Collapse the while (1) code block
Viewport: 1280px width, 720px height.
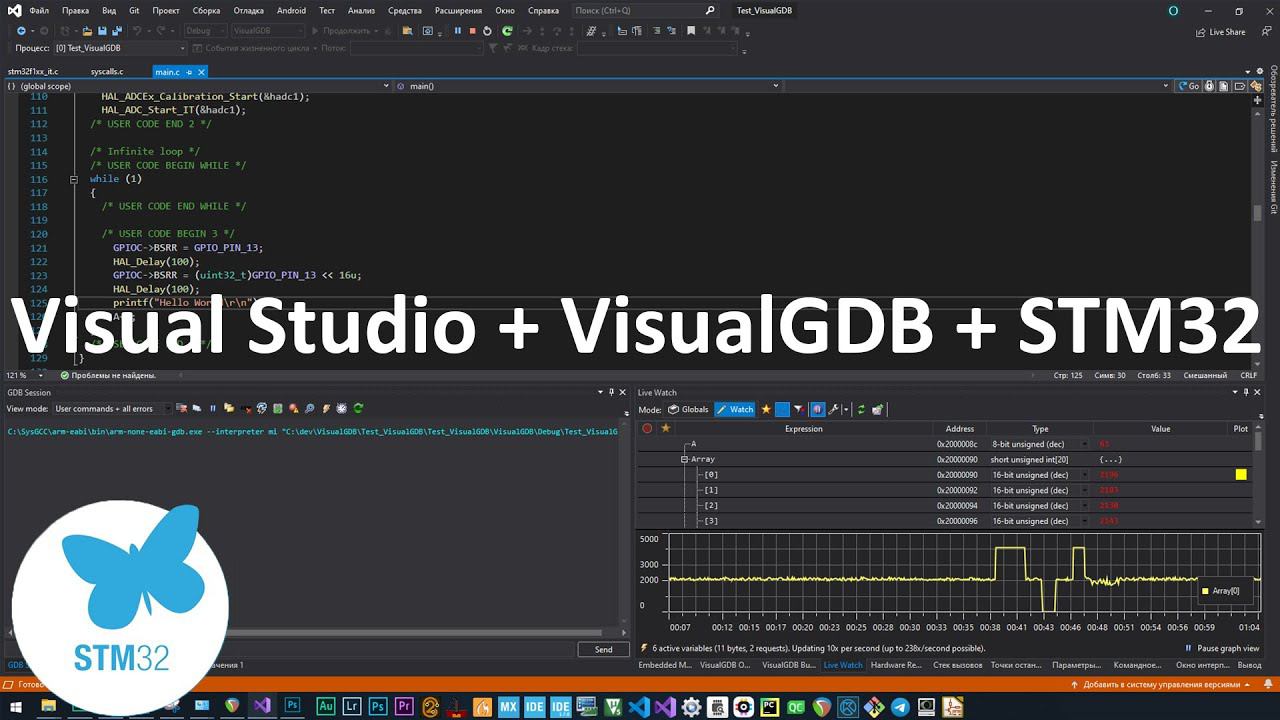[73, 179]
